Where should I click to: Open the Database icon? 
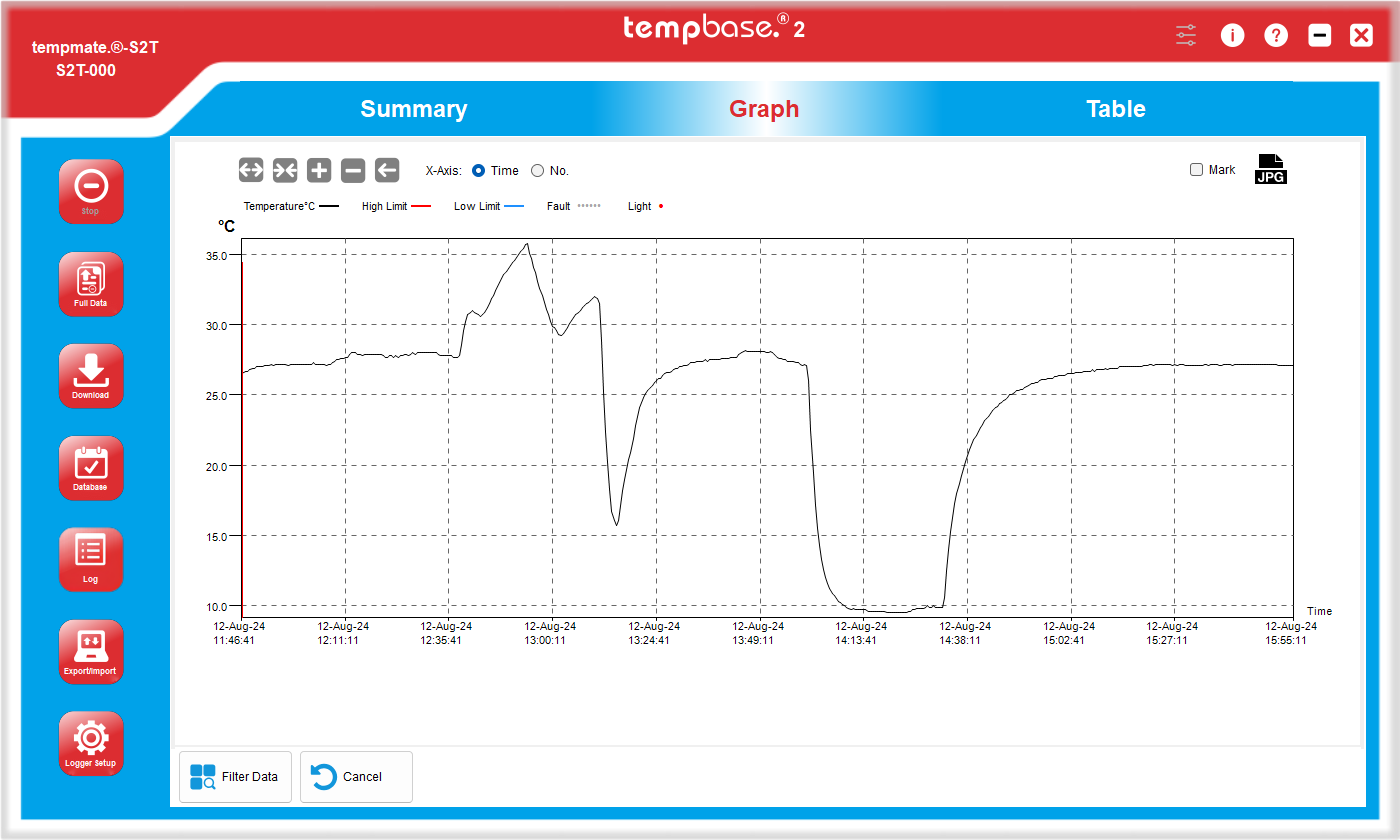point(91,467)
